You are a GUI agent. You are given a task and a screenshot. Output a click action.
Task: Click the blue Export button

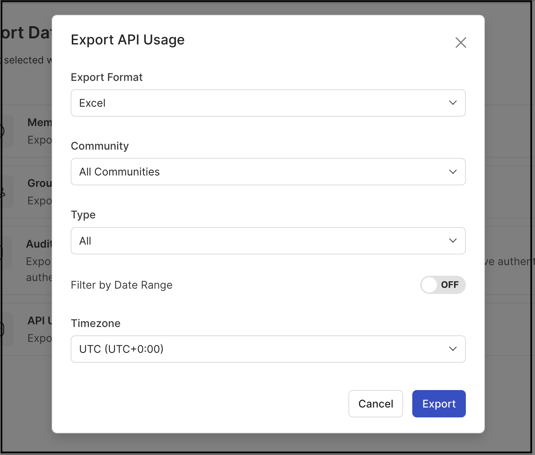439,404
